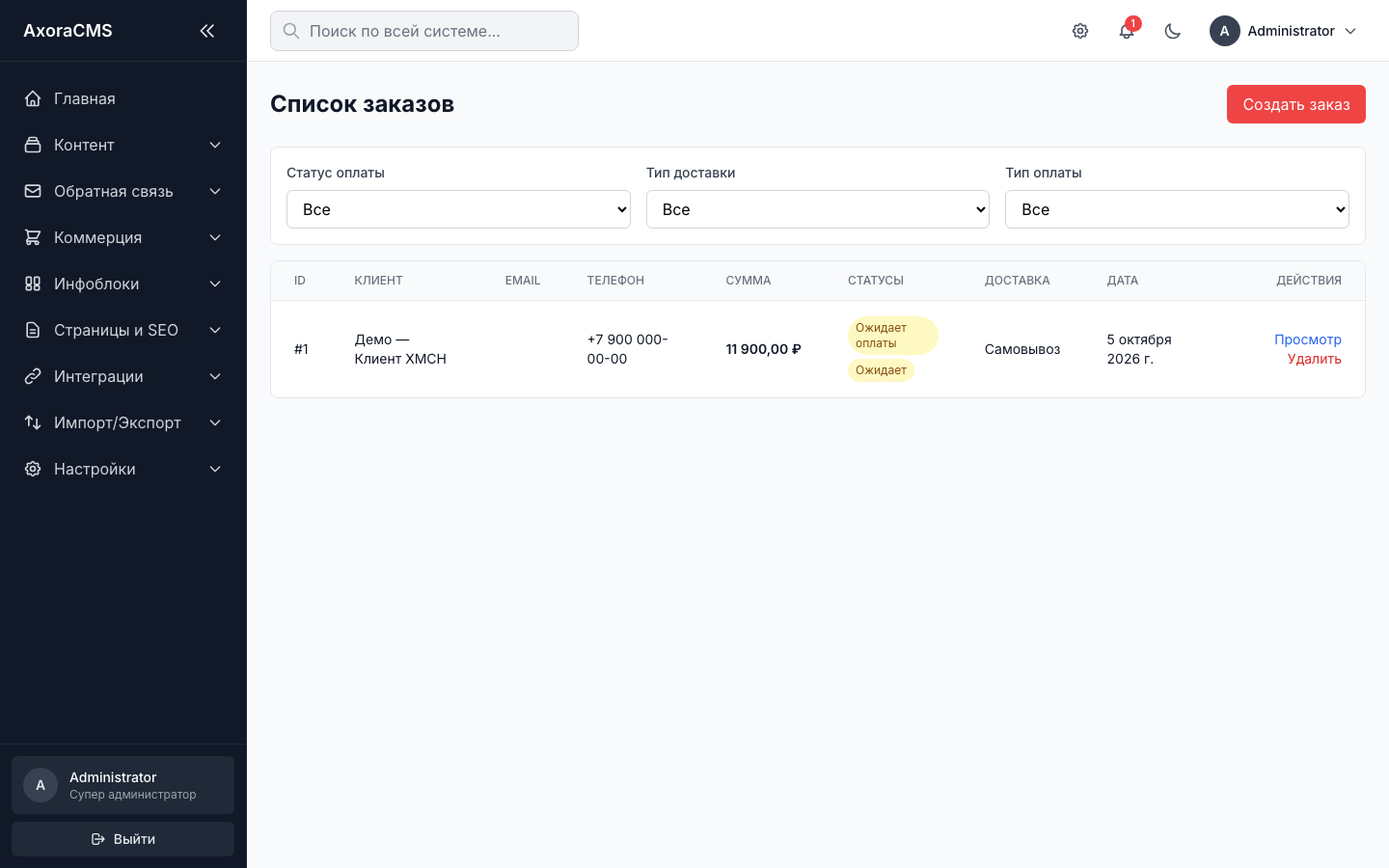This screenshot has width=1389, height=868.
Task: Click the Интеграции link icon
Action: click(x=33, y=376)
